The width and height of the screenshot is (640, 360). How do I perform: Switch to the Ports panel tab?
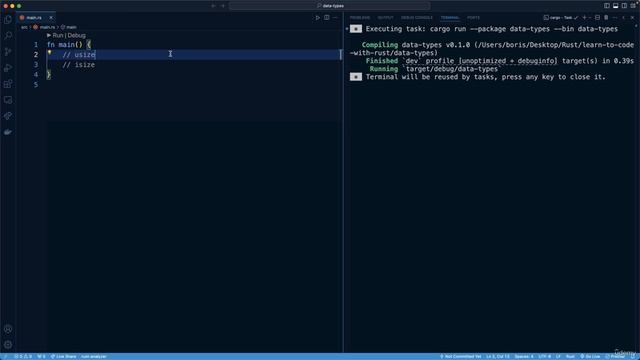coord(473,18)
